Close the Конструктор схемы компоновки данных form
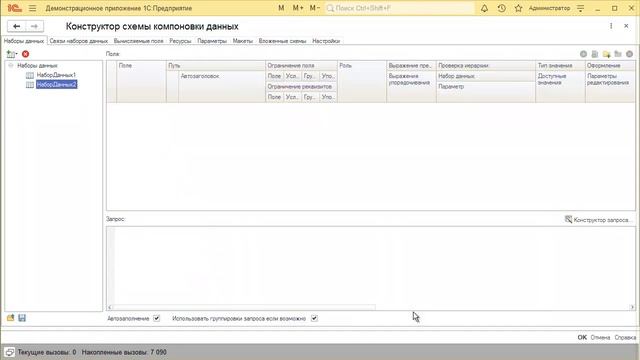Image resolution: width=640 pixels, height=360 pixels. click(x=626, y=26)
